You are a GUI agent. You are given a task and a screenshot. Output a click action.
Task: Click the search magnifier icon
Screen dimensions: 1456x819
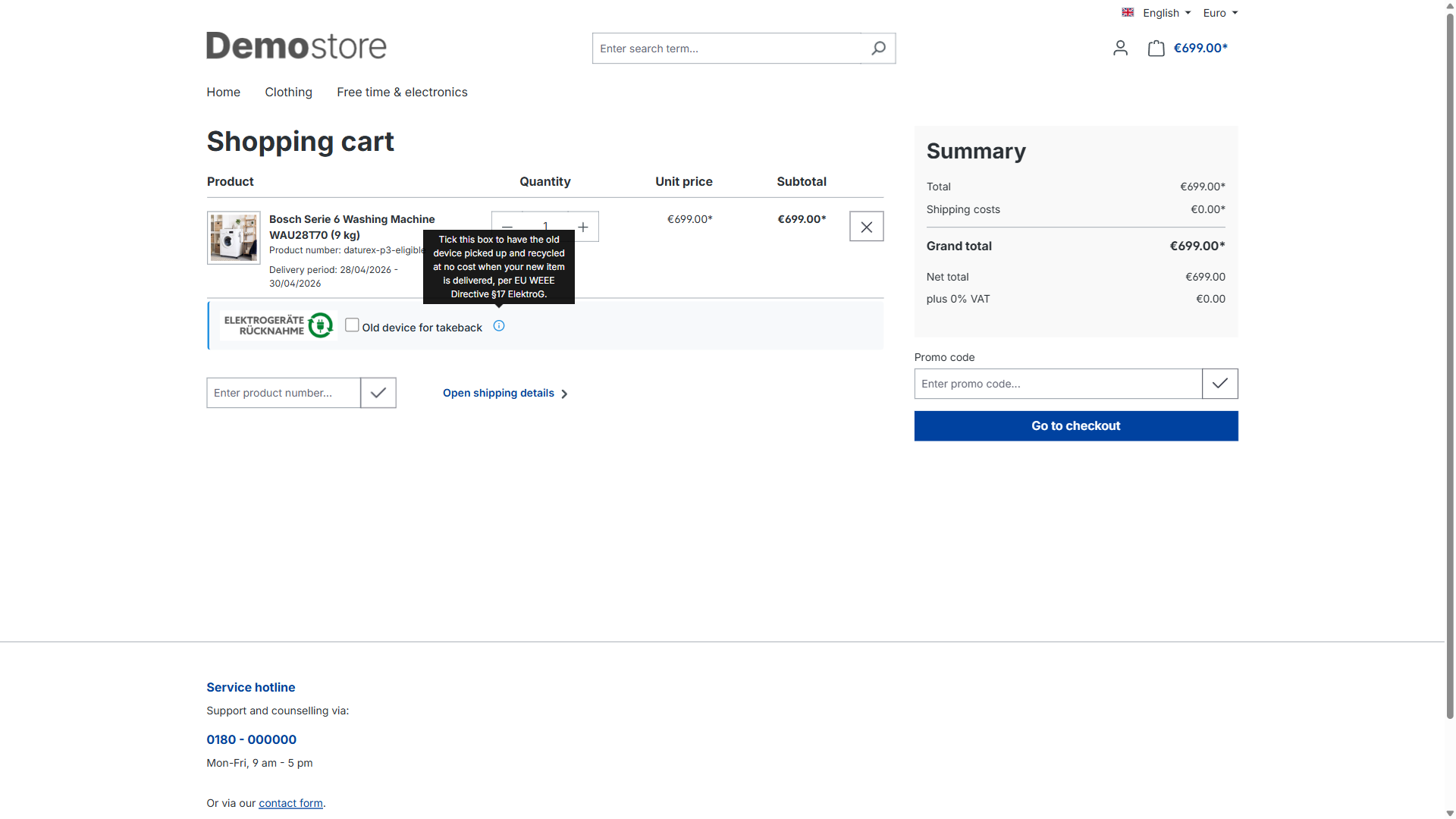point(878,49)
